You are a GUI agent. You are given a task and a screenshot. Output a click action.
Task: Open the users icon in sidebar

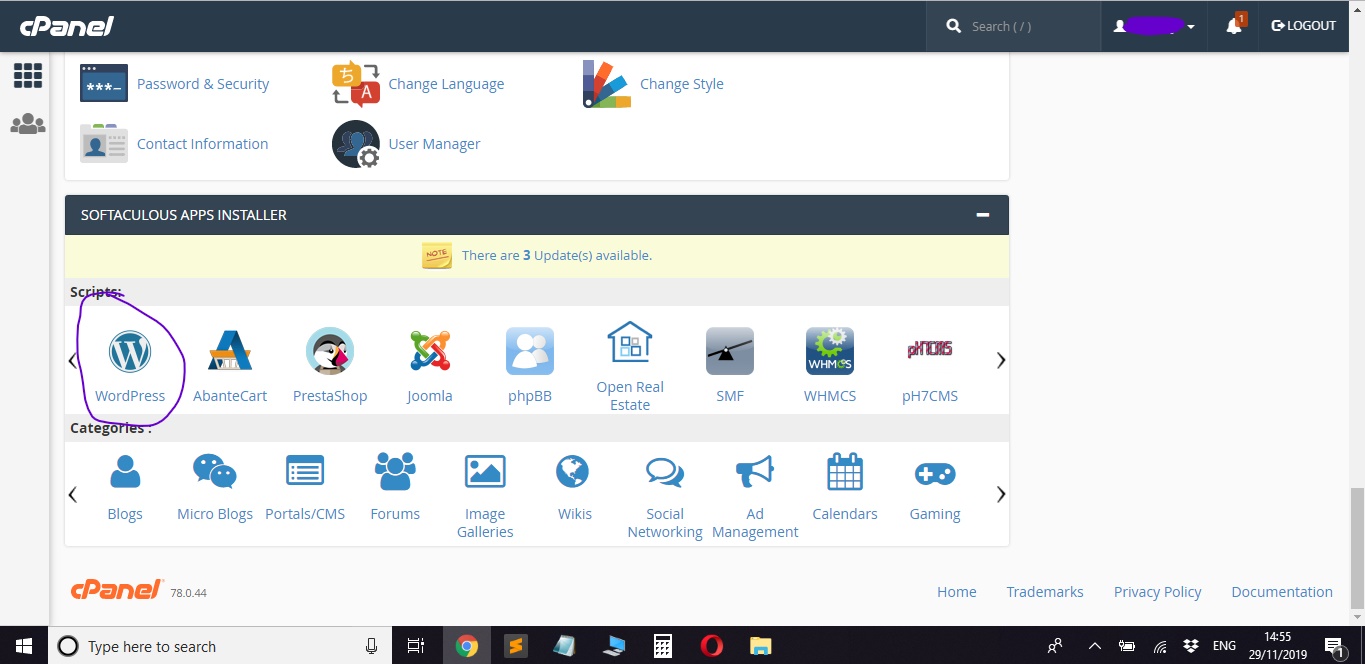pos(28,124)
